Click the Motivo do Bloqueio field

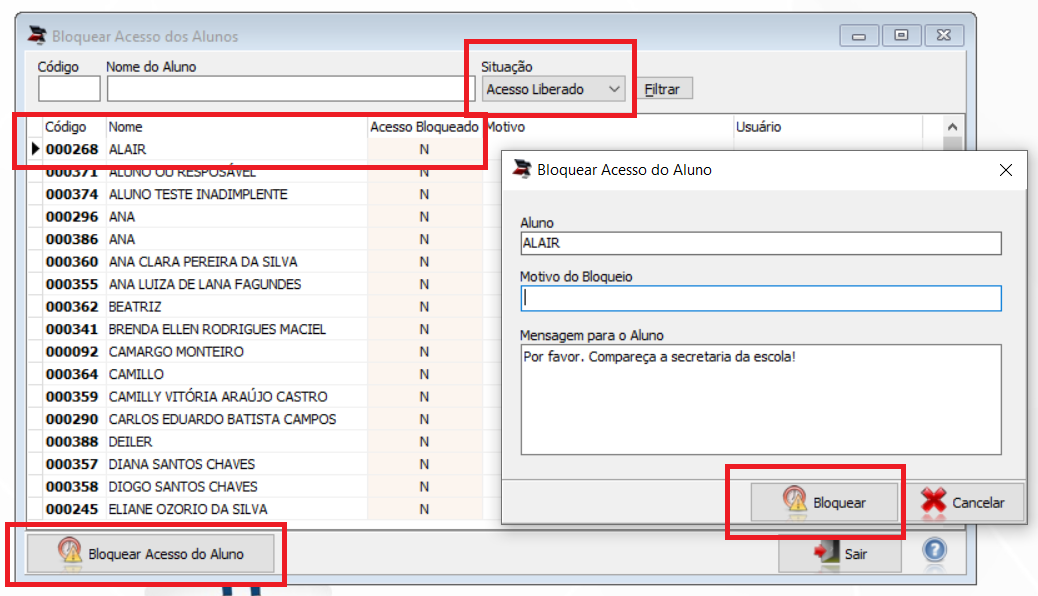[761, 298]
